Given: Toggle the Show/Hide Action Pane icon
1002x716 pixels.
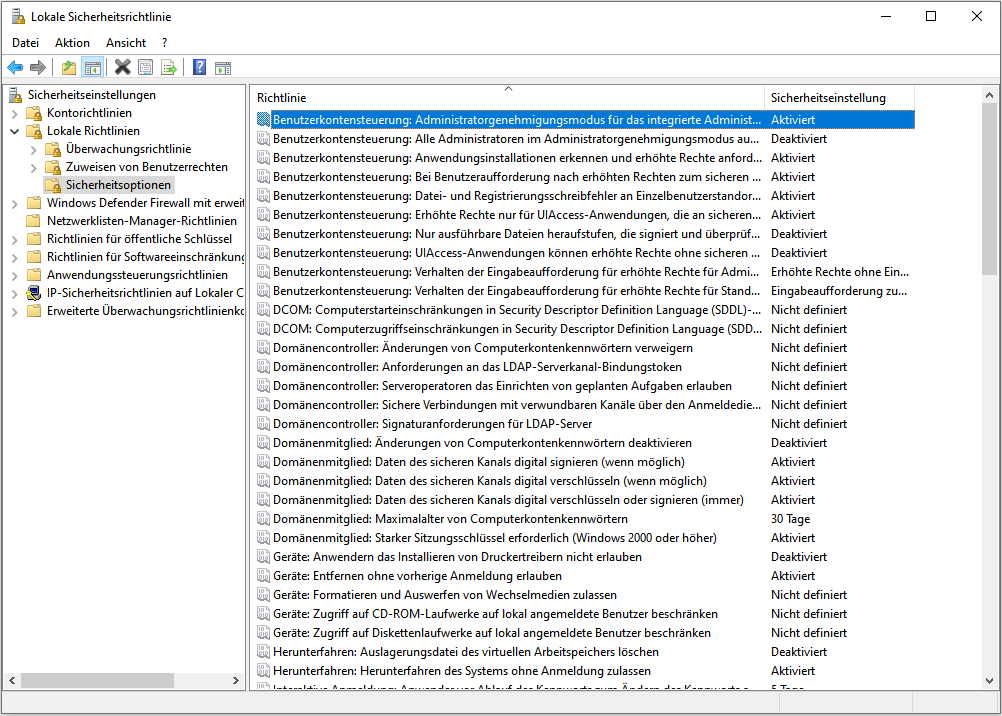Looking at the screenshot, I should 223,68.
